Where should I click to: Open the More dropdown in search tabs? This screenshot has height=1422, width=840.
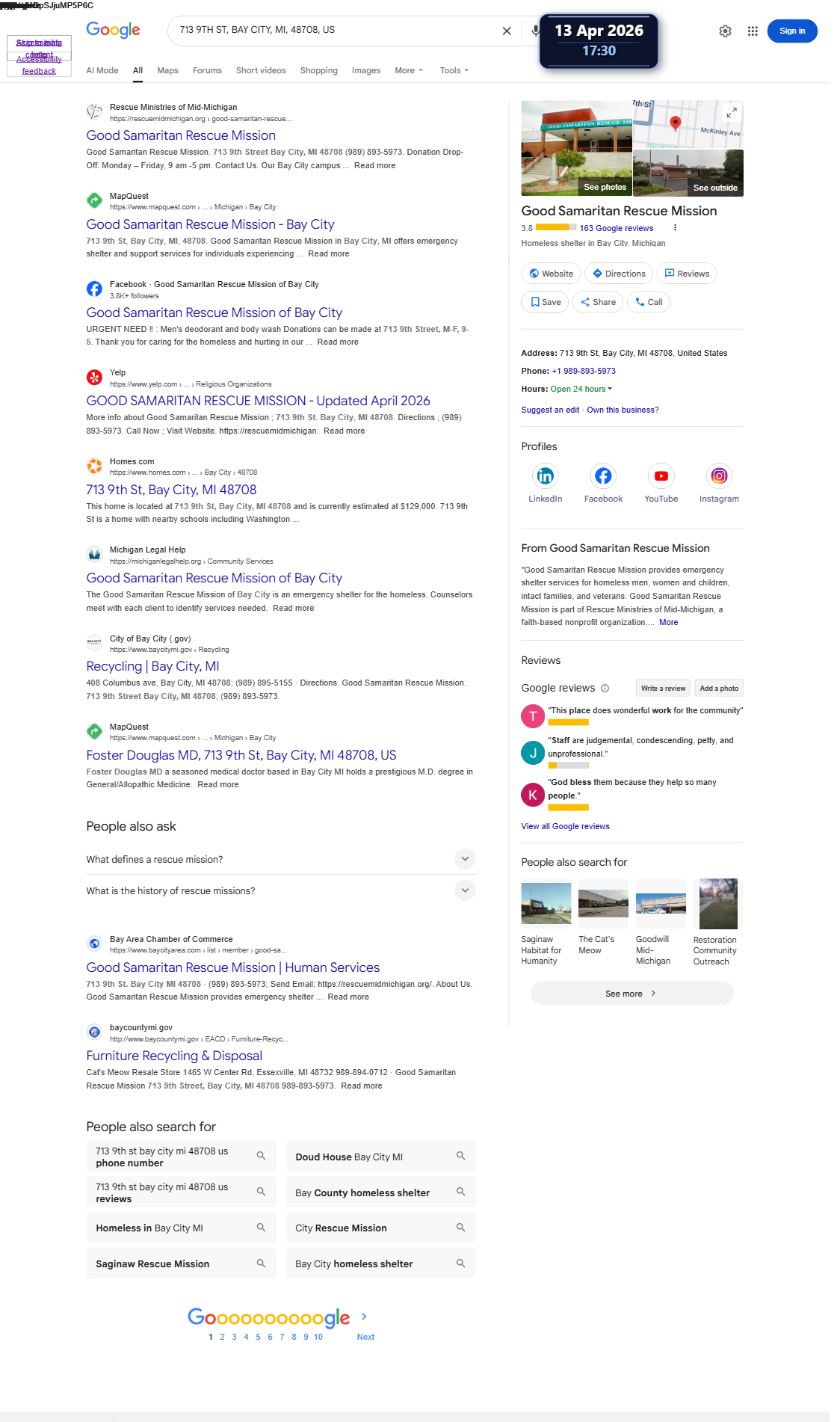pyautogui.click(x=409, y=70)
